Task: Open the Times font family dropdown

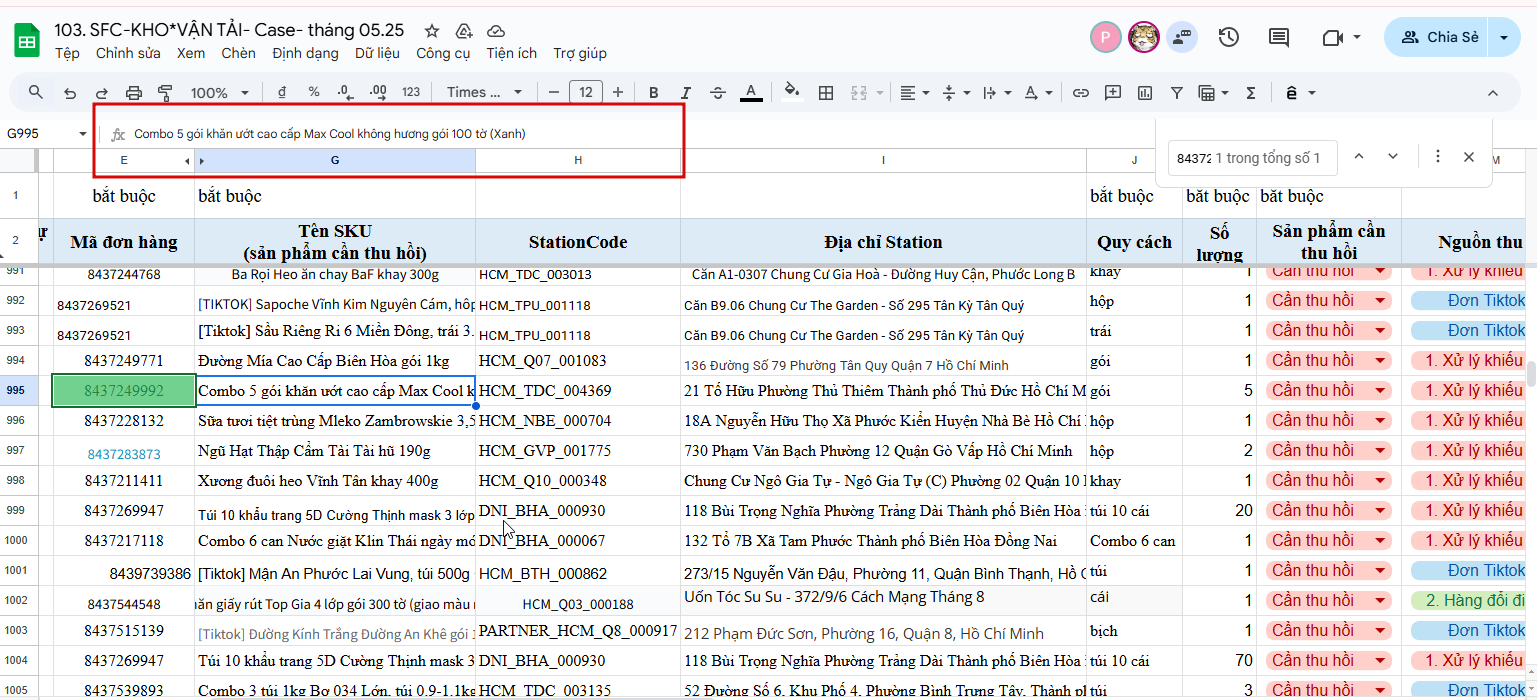Action: 484,93
